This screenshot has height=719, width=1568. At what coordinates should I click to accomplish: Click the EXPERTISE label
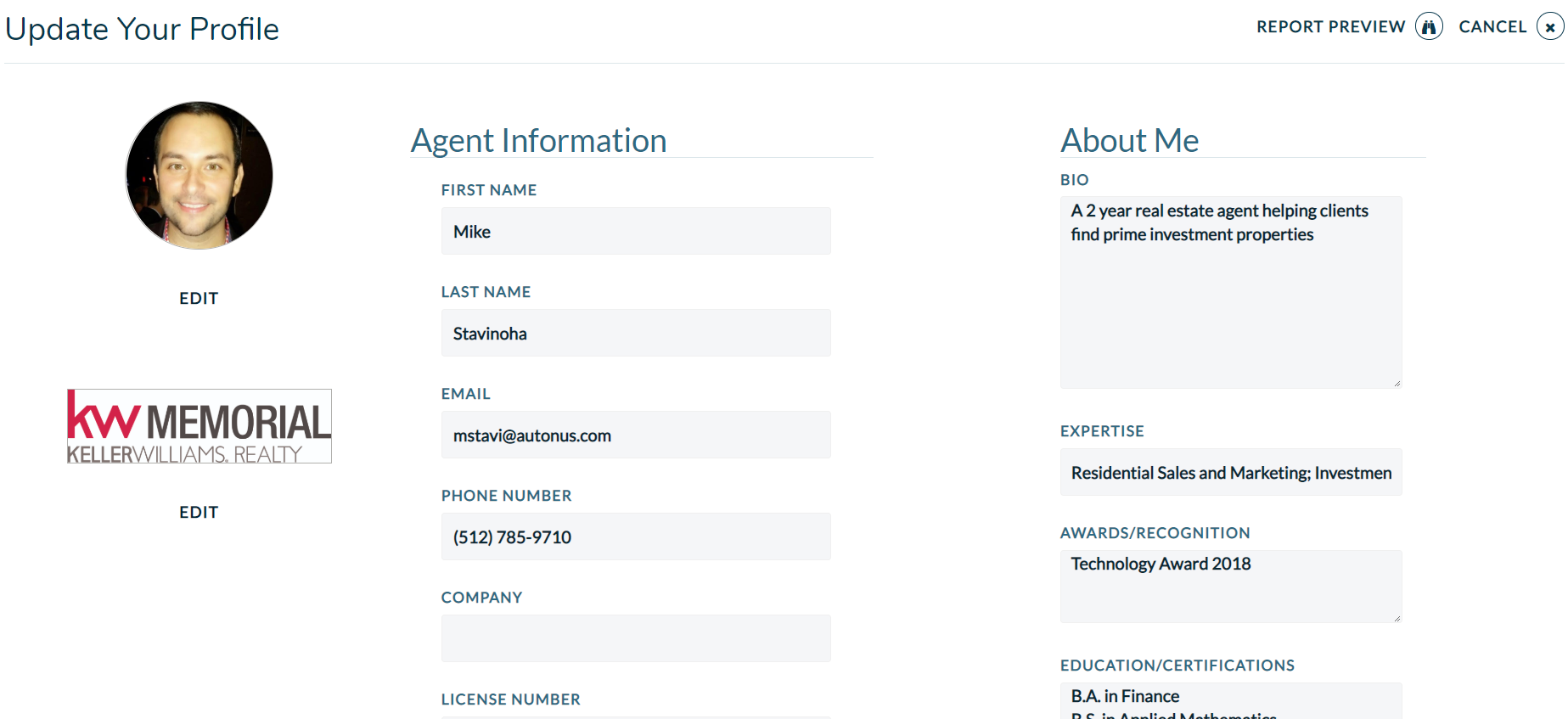coord(1102,431)
